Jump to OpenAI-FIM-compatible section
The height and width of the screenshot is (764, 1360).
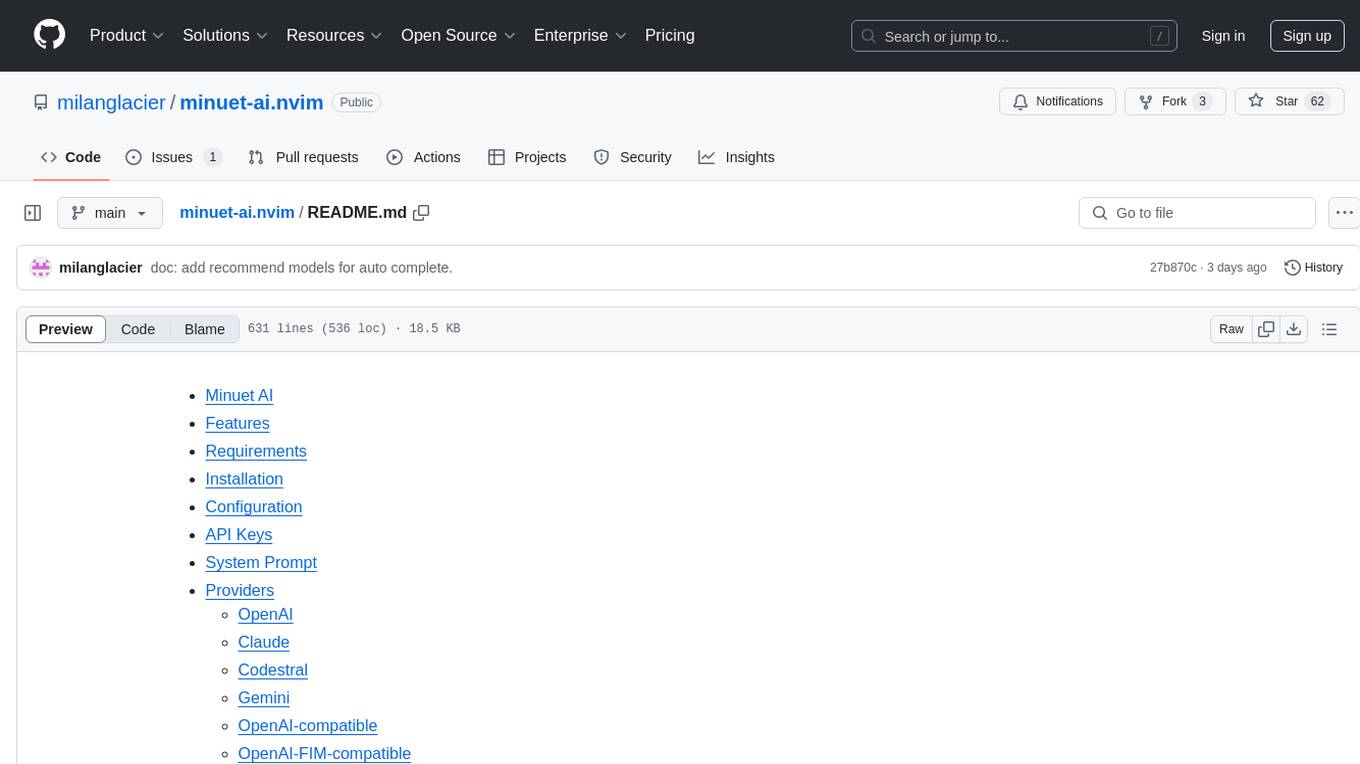[324, 753]
